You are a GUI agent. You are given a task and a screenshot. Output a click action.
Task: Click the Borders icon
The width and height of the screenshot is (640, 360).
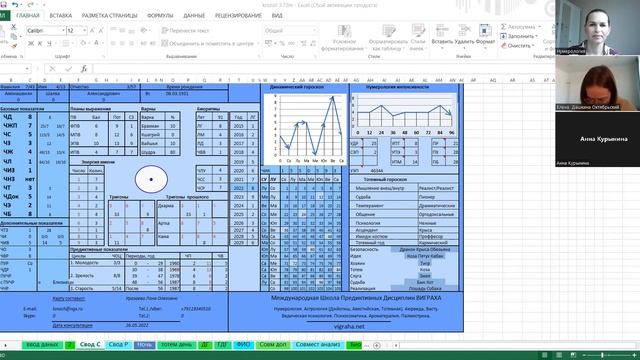(x=66, y=43)
